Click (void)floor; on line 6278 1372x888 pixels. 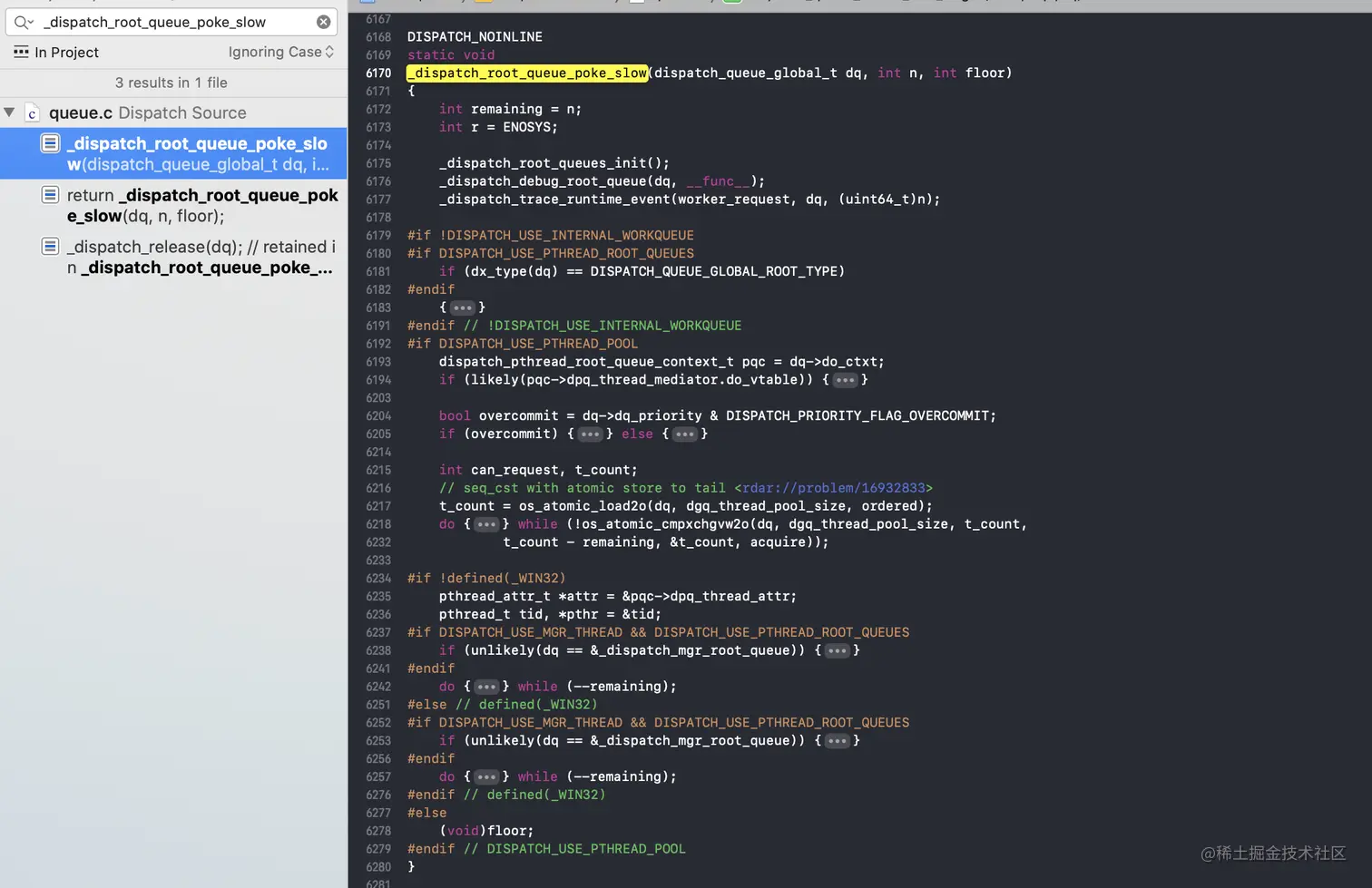pyautogui.click(x=486, y=831)
